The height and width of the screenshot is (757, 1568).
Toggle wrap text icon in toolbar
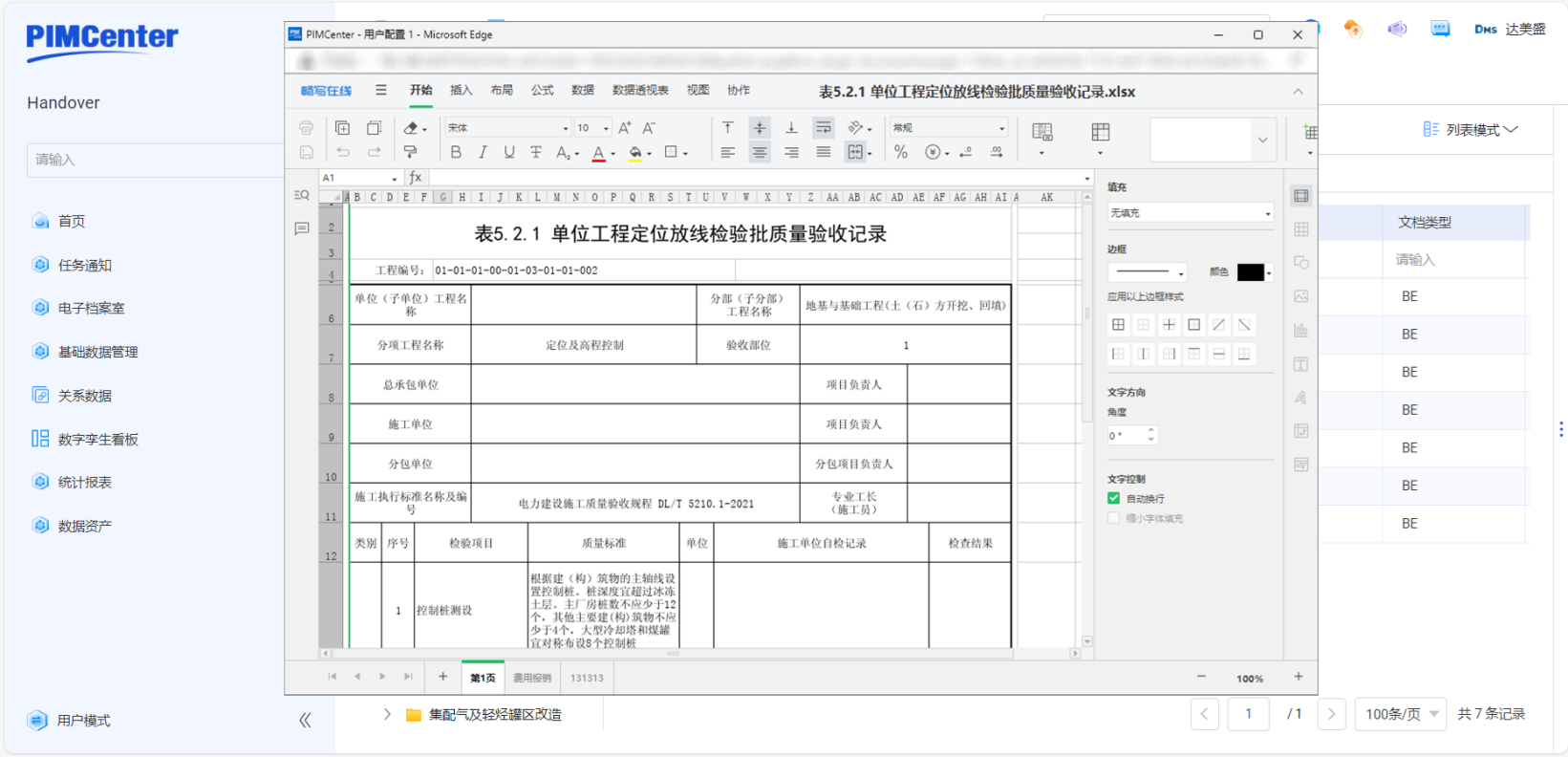[823, 128]
